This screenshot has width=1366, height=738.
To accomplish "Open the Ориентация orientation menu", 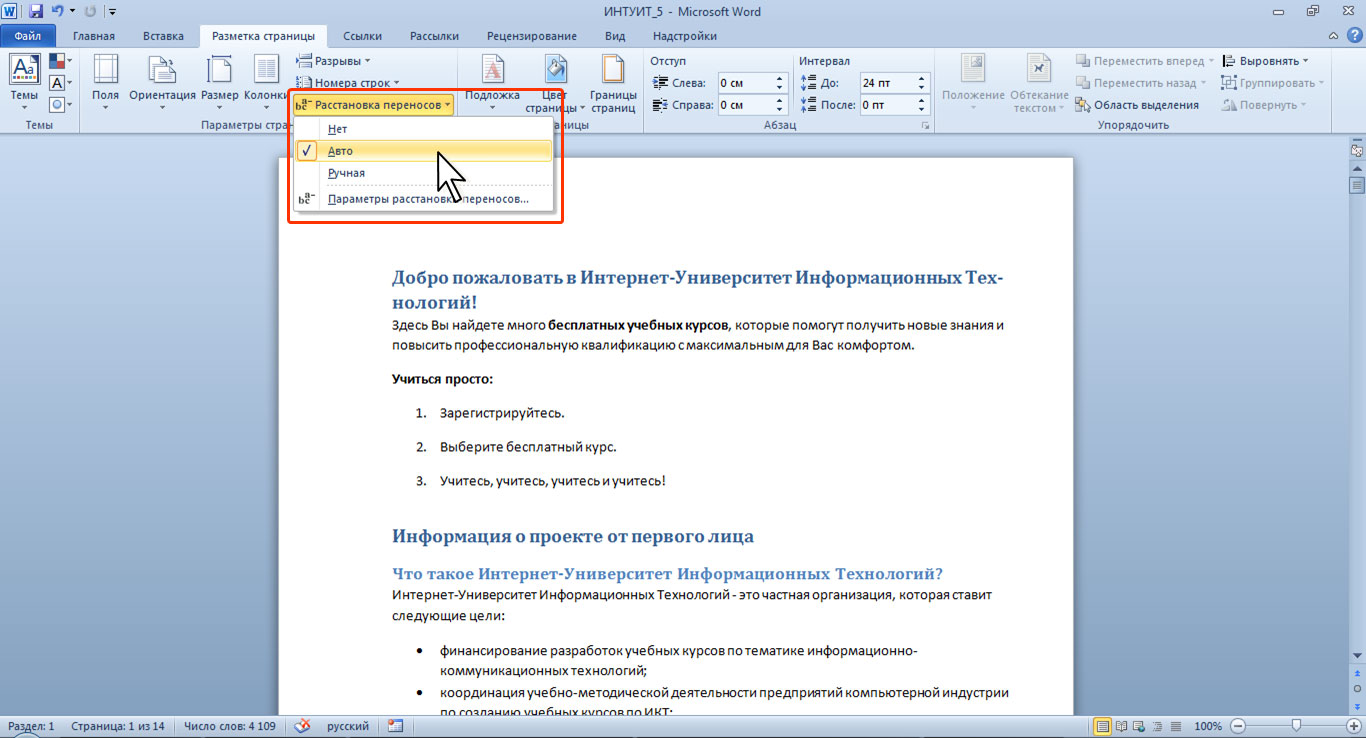I will [x=162, y=82].
